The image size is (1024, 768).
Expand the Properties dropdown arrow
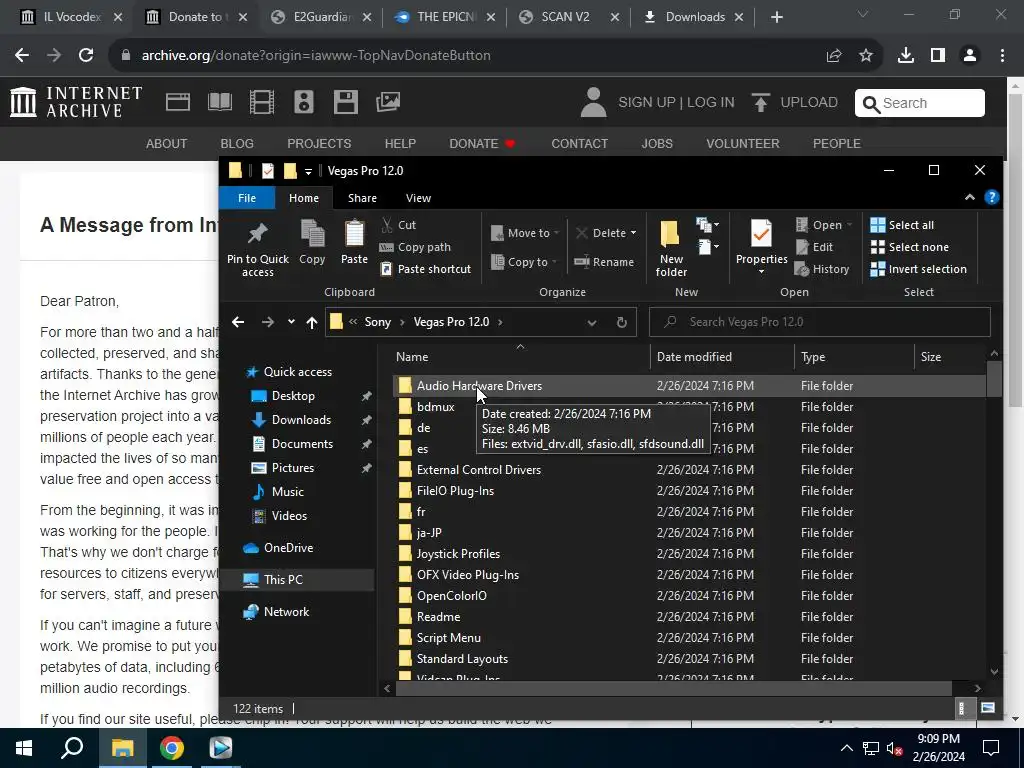tap(761, 271)
